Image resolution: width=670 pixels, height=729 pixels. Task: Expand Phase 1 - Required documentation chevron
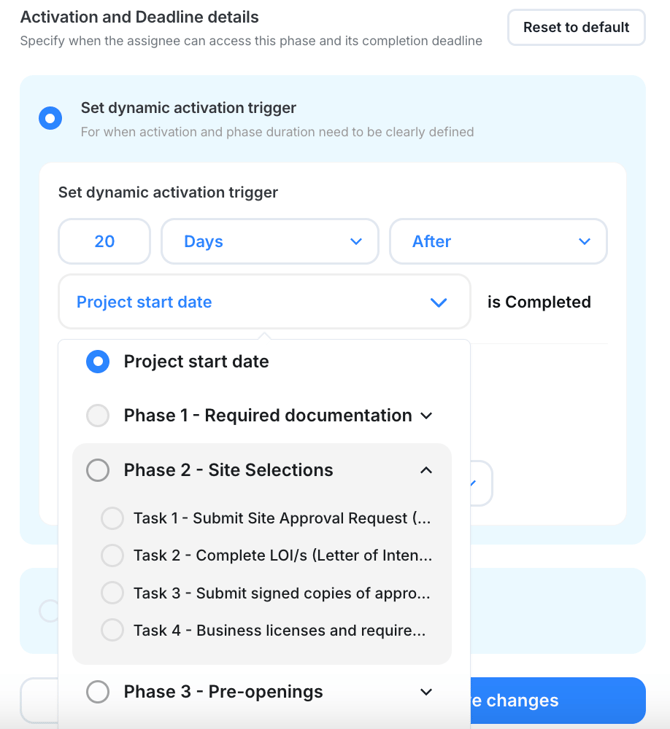point(427,416)
